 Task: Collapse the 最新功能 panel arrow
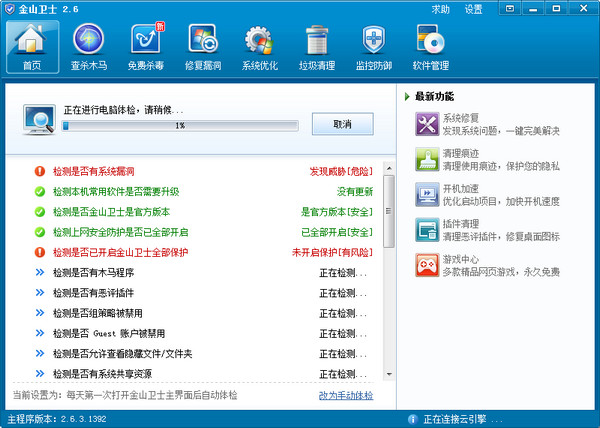point(408,97)
